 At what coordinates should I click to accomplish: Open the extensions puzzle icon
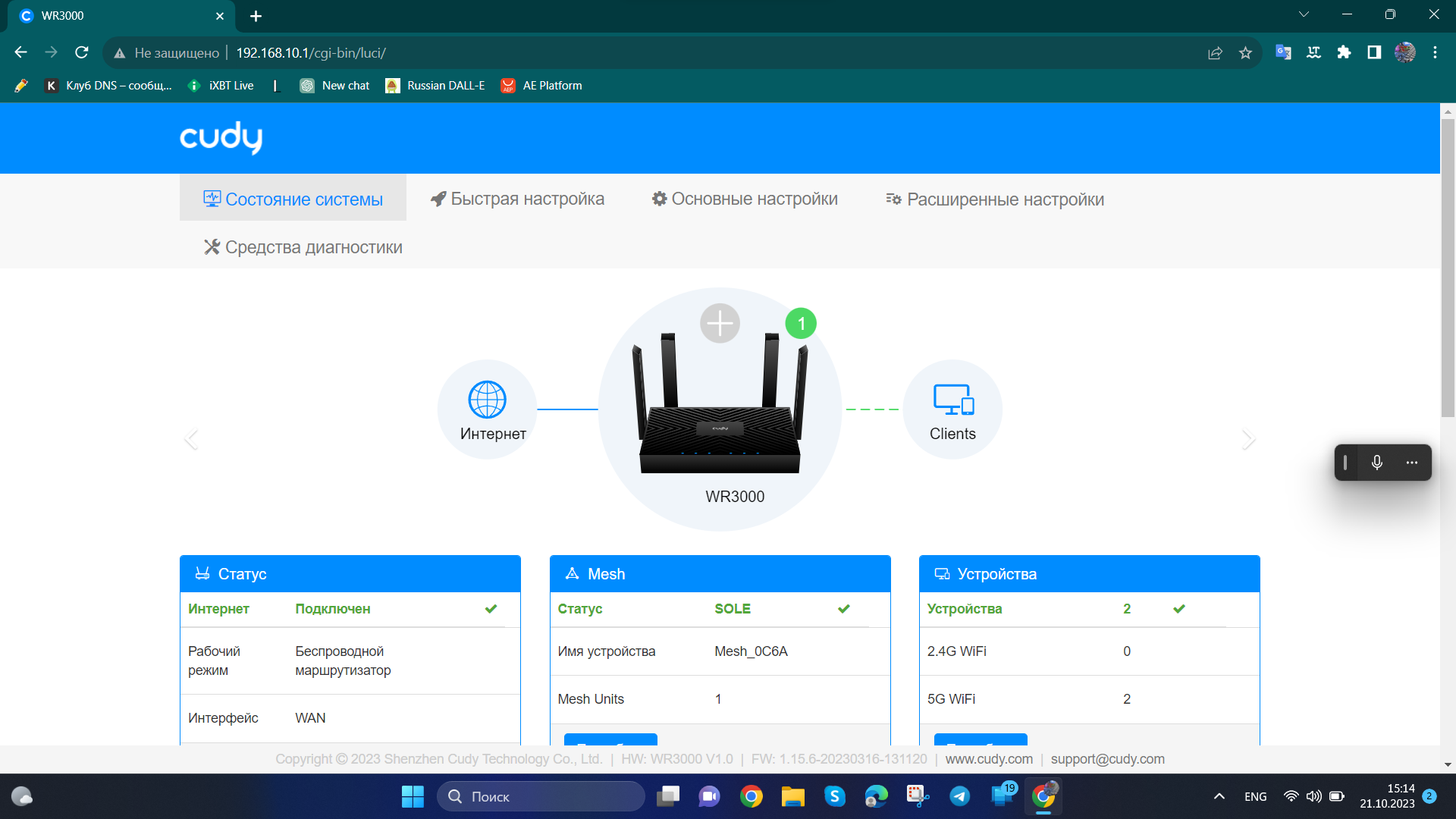coord(1344,52)
